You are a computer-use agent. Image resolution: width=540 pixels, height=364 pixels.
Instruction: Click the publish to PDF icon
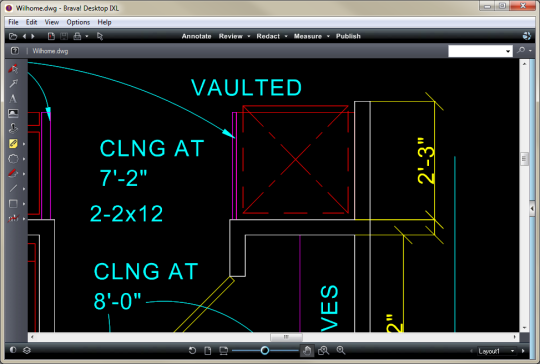coord(51,36)
